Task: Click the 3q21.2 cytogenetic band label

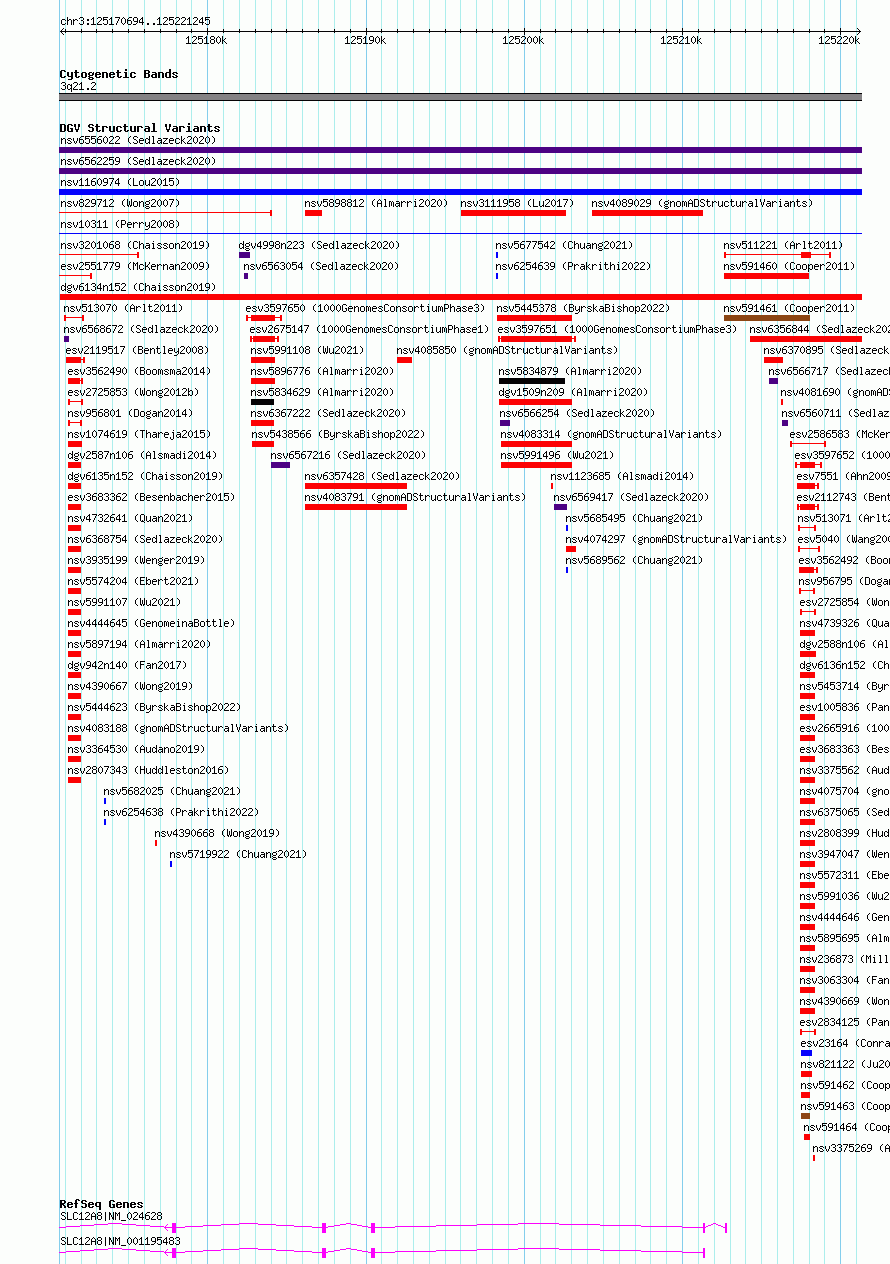Action: [78, 87]
